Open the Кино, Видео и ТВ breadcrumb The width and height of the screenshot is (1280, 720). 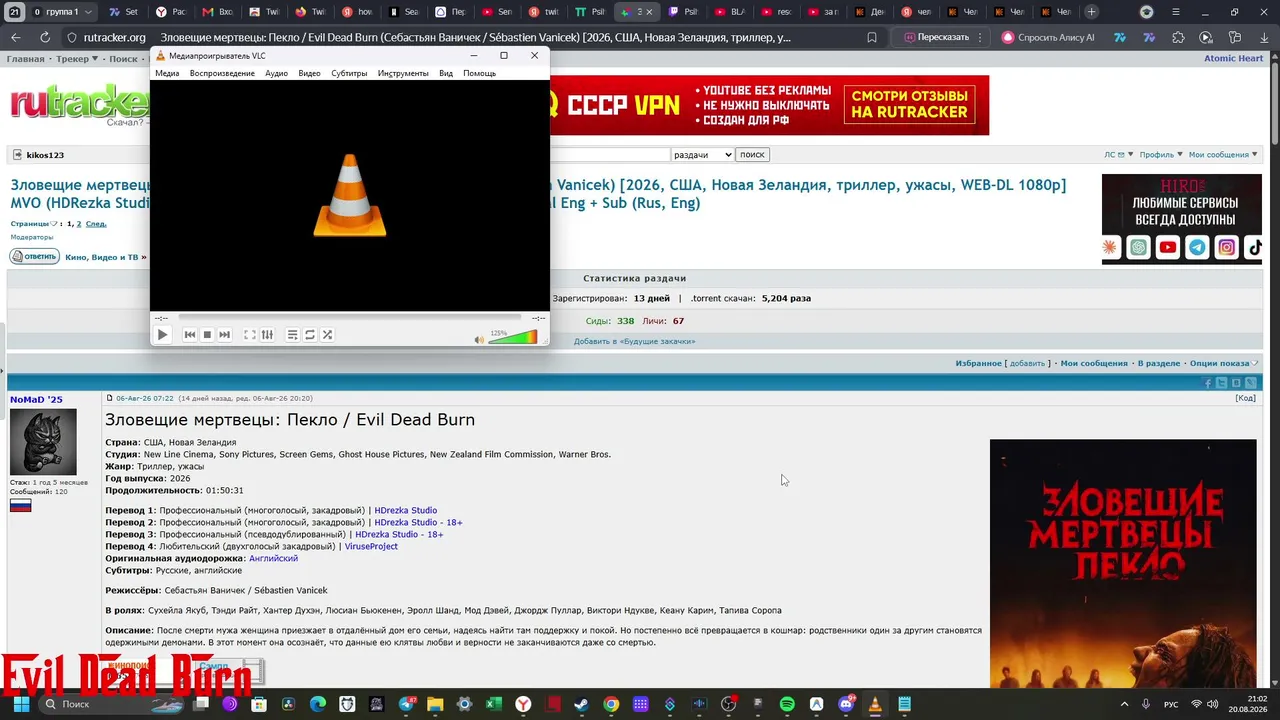click(102, 258)
